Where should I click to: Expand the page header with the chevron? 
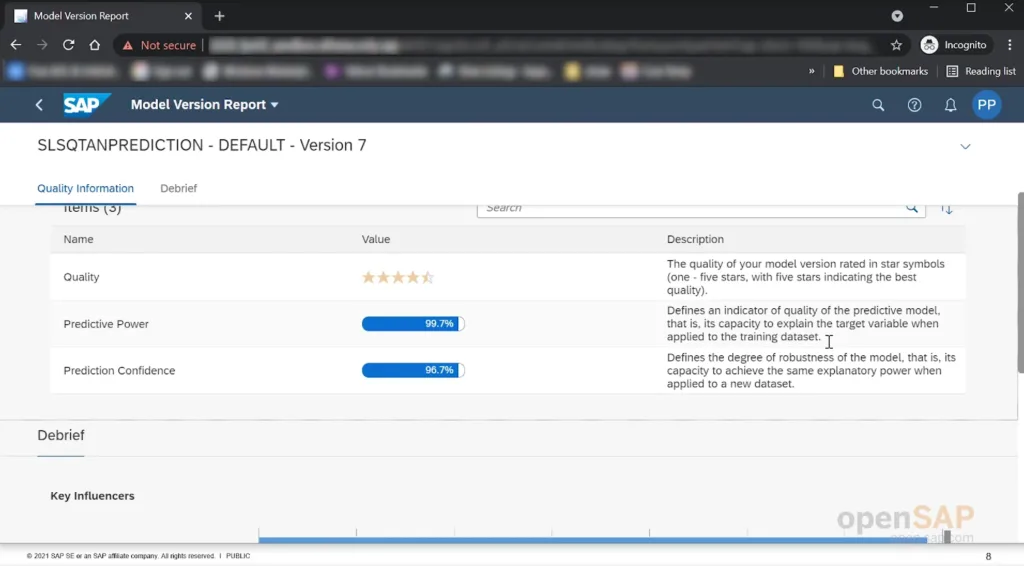coord(965,146)
